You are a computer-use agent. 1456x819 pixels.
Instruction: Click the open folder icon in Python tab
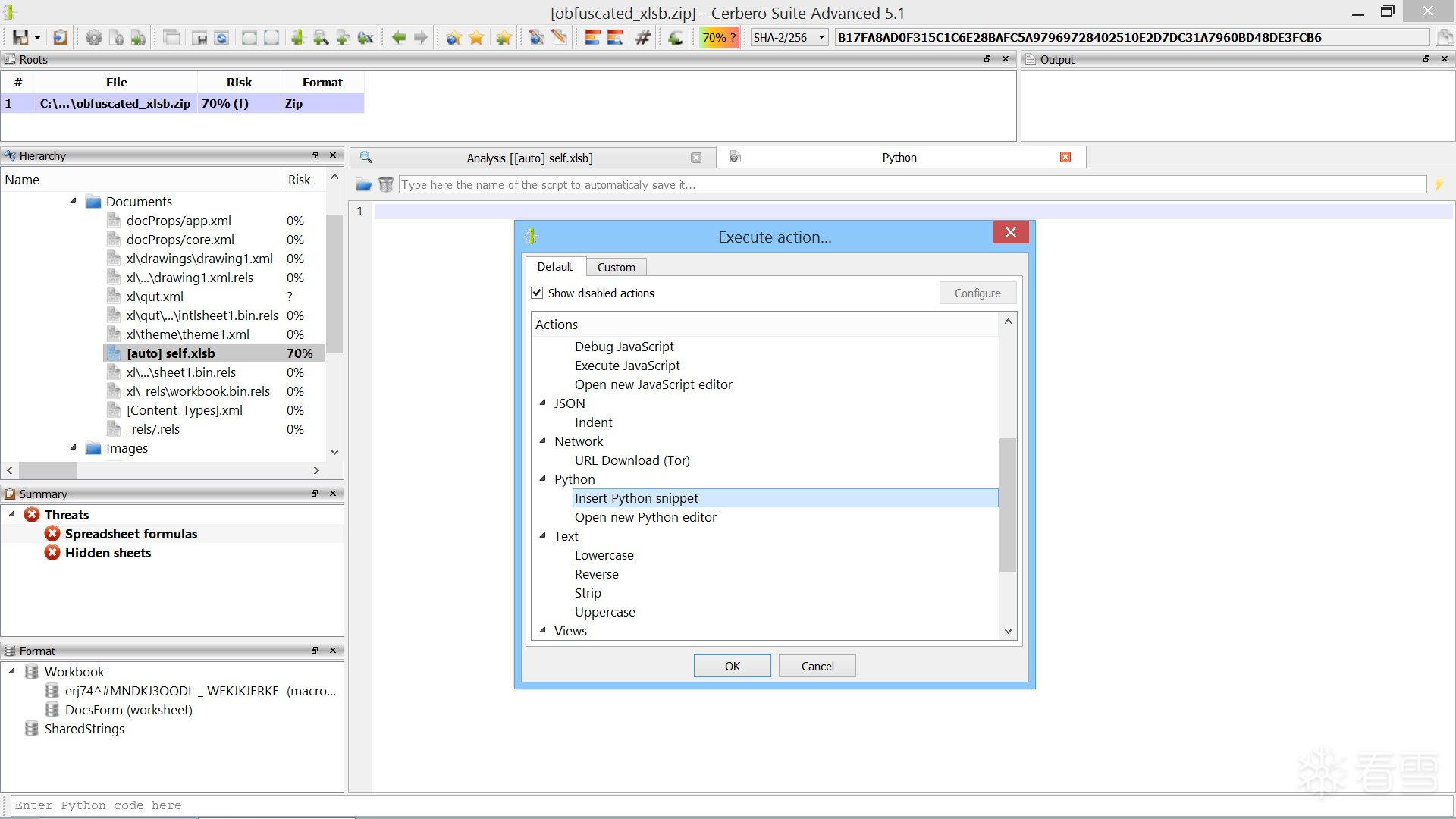(364, 184)
